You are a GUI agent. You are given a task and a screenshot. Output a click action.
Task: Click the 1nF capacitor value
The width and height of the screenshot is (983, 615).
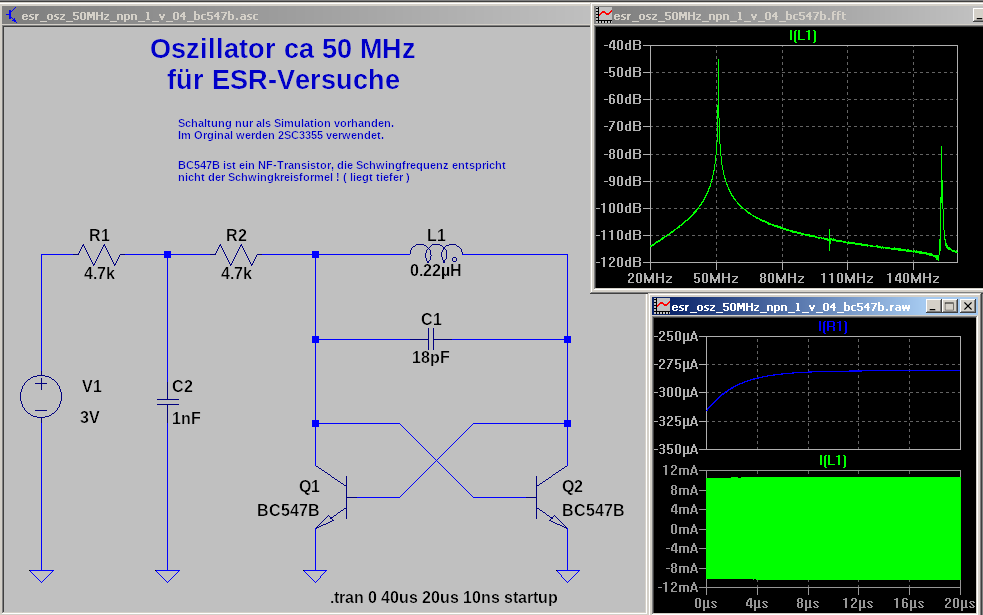(186, 418)
